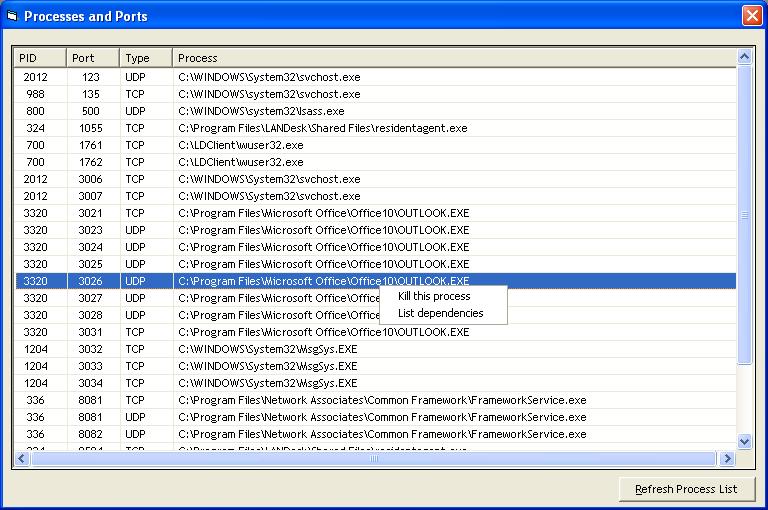Sort by the PID column header

click(40, 58)
